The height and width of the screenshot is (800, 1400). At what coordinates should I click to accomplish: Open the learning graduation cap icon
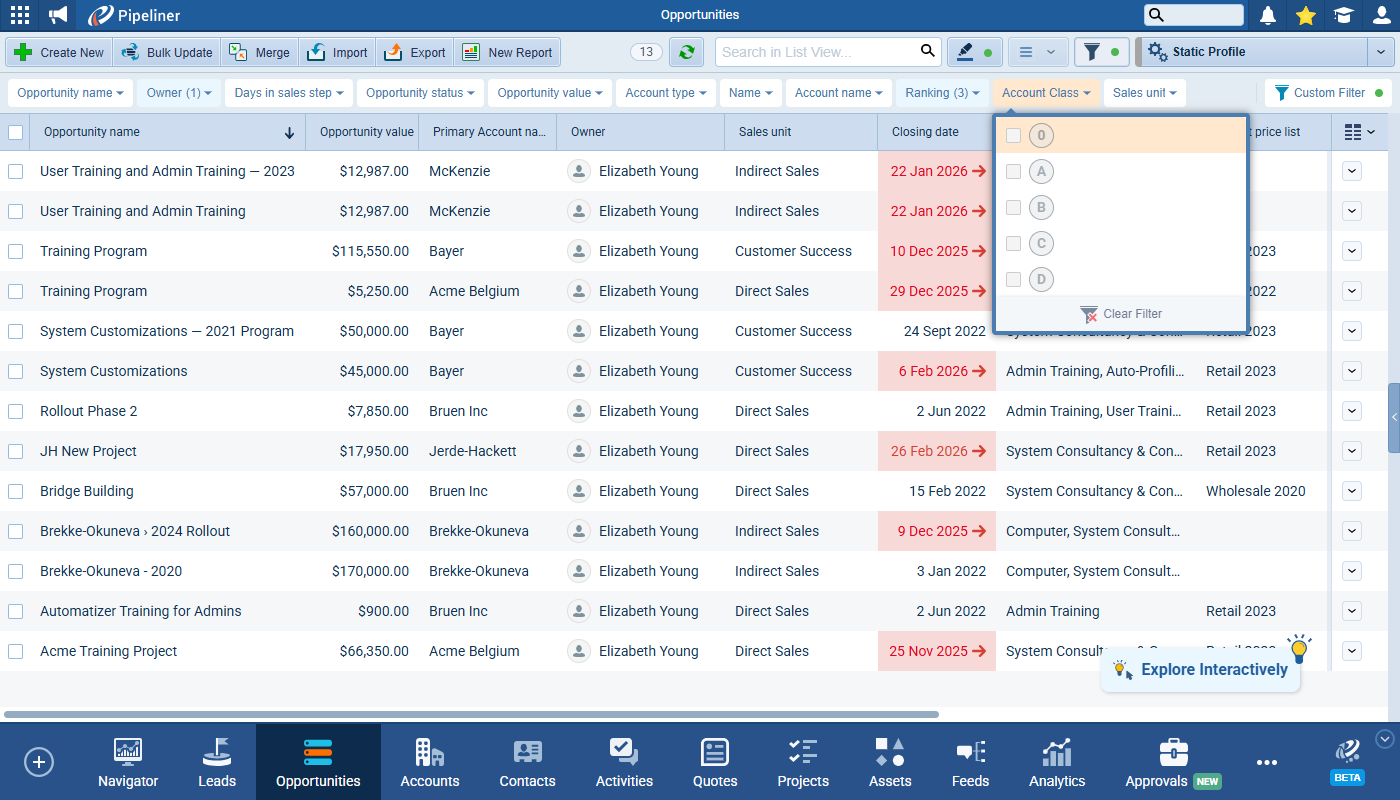tap(1343, 15)
